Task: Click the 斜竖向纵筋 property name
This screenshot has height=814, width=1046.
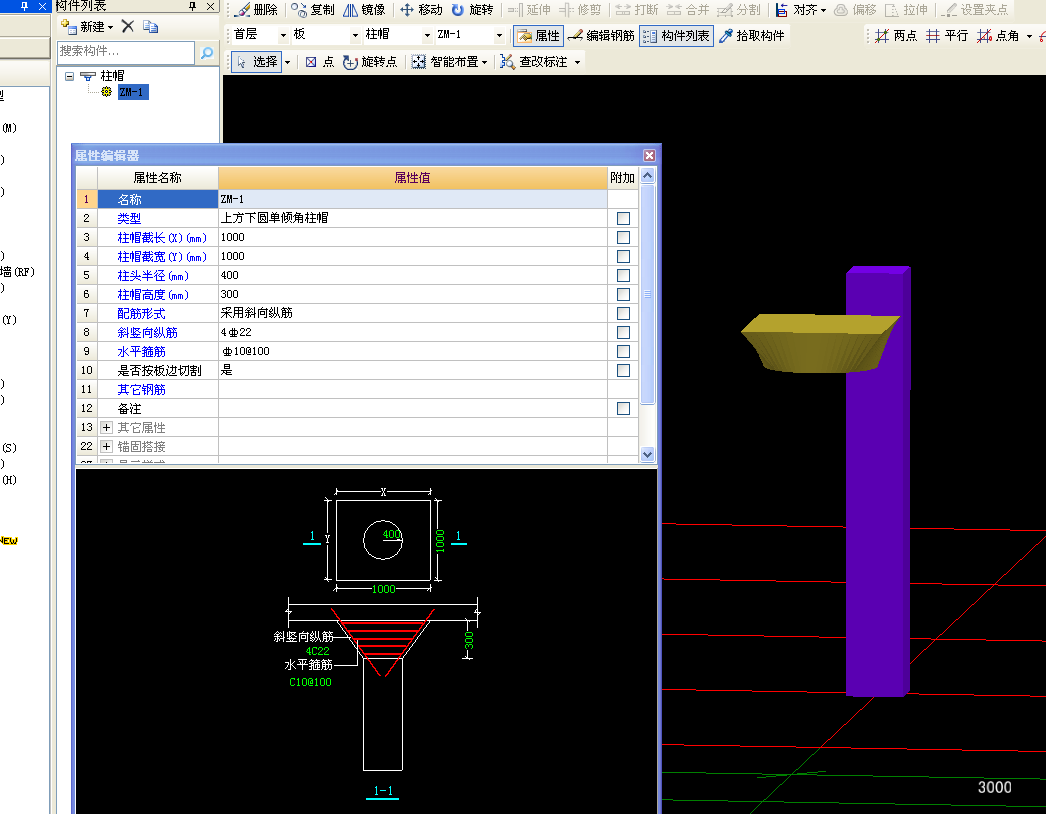Action: pos(147,332)
